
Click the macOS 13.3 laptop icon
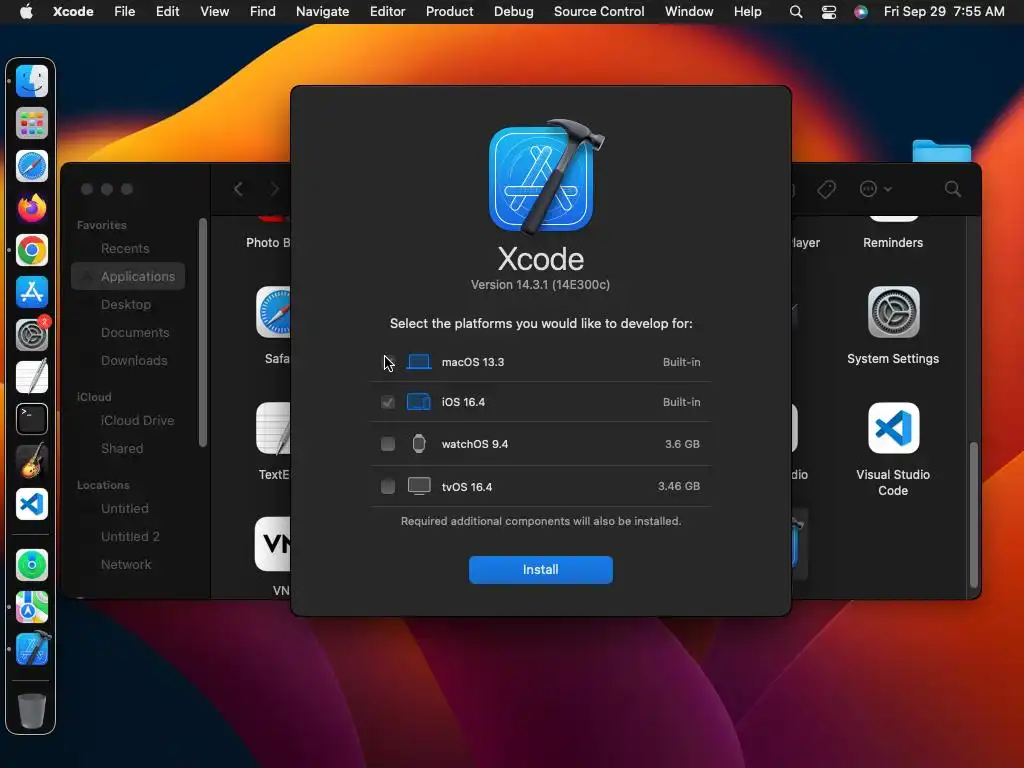(419, 362)
